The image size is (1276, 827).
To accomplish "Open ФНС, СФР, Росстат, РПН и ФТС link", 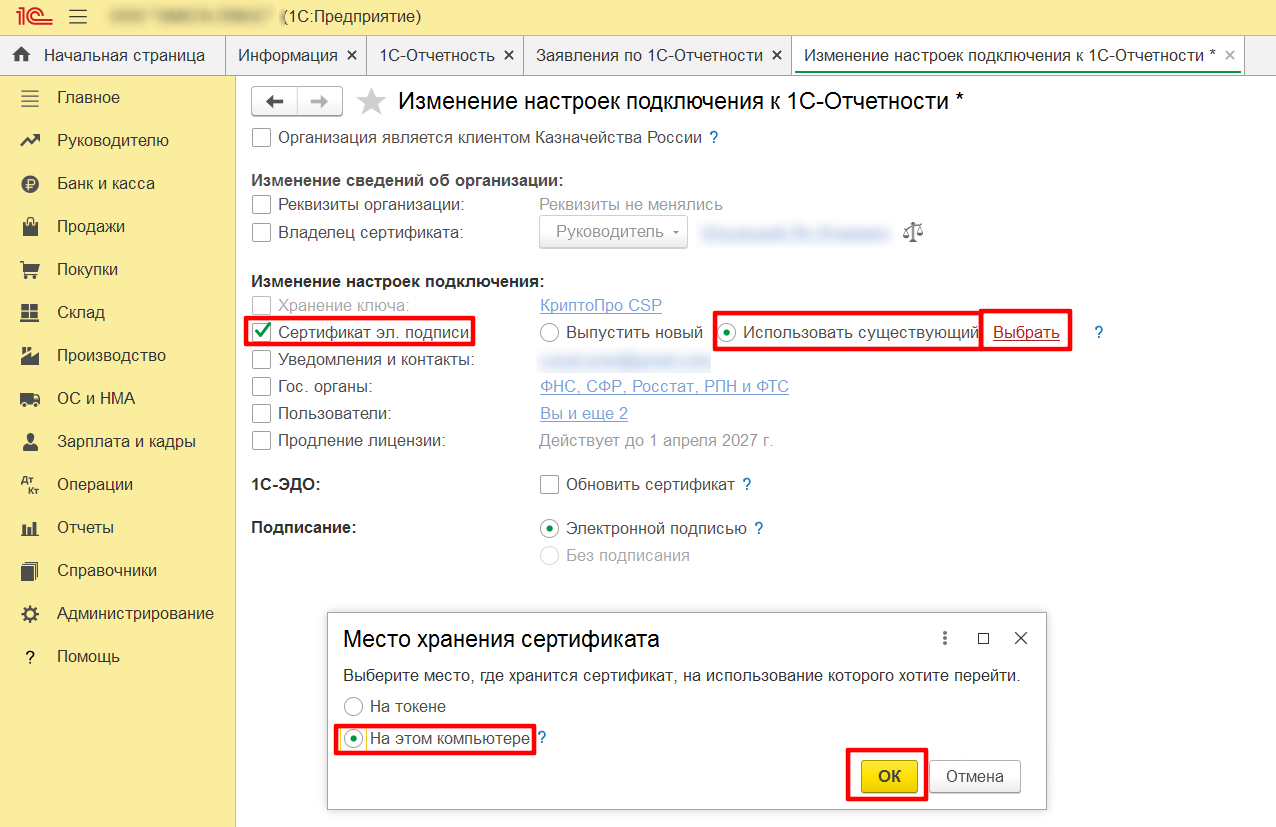I will pos(664,386).
